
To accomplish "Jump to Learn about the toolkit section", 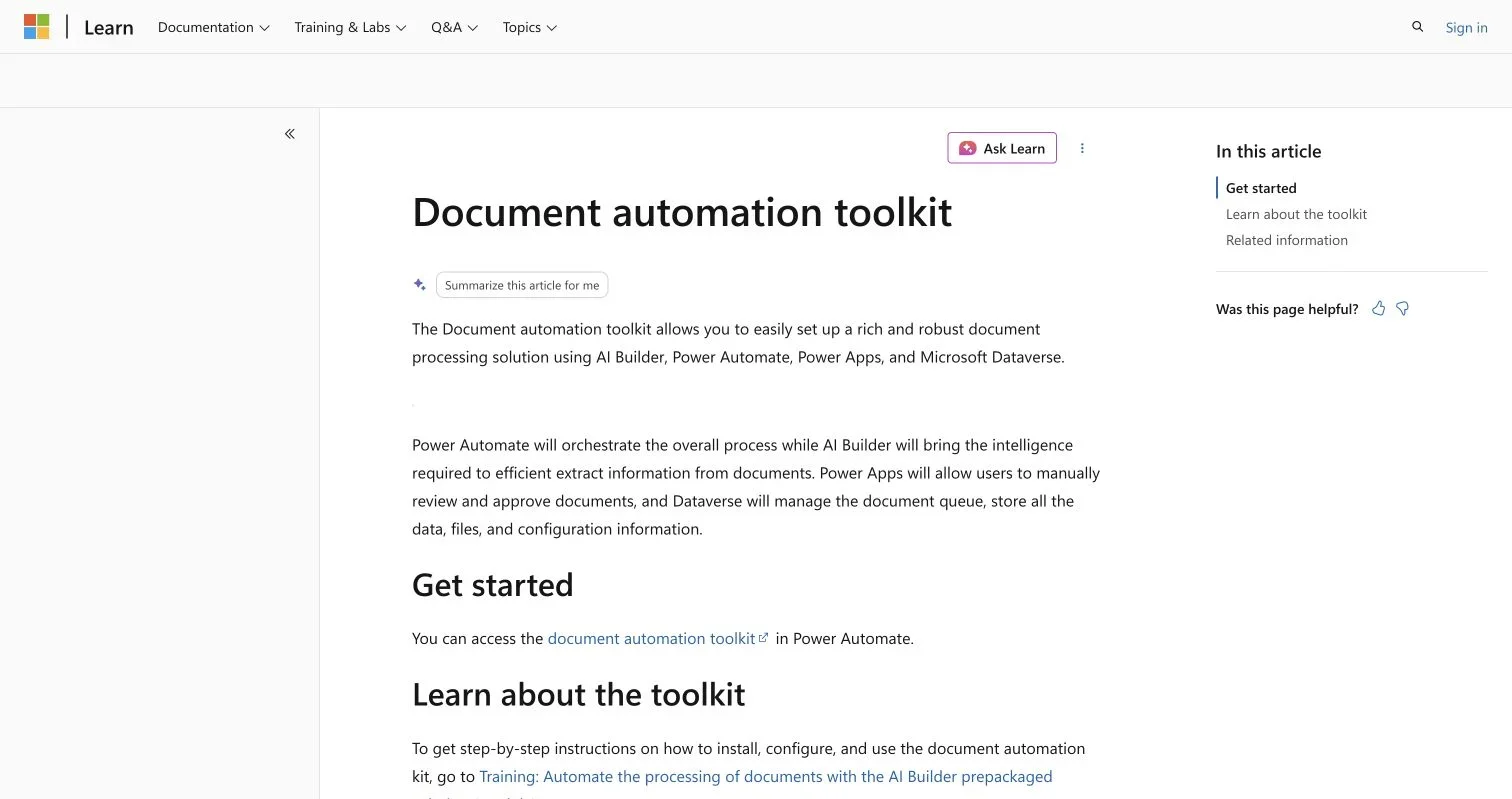I will point(1296,214).
